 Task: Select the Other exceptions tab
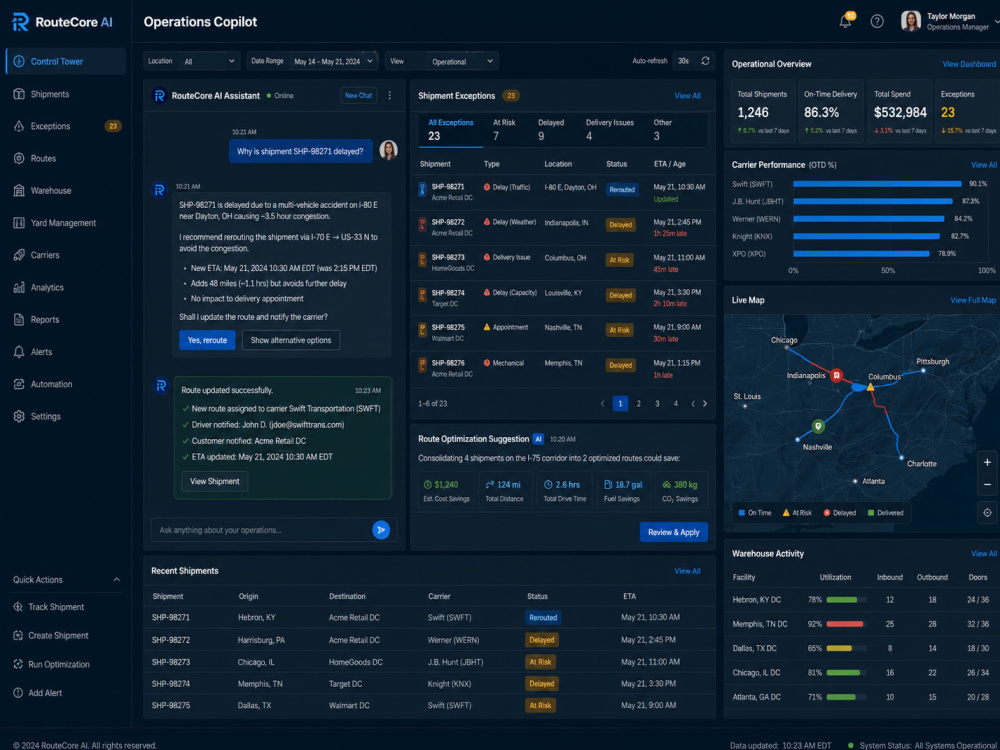pyautogui.click(x=662, y=129)
